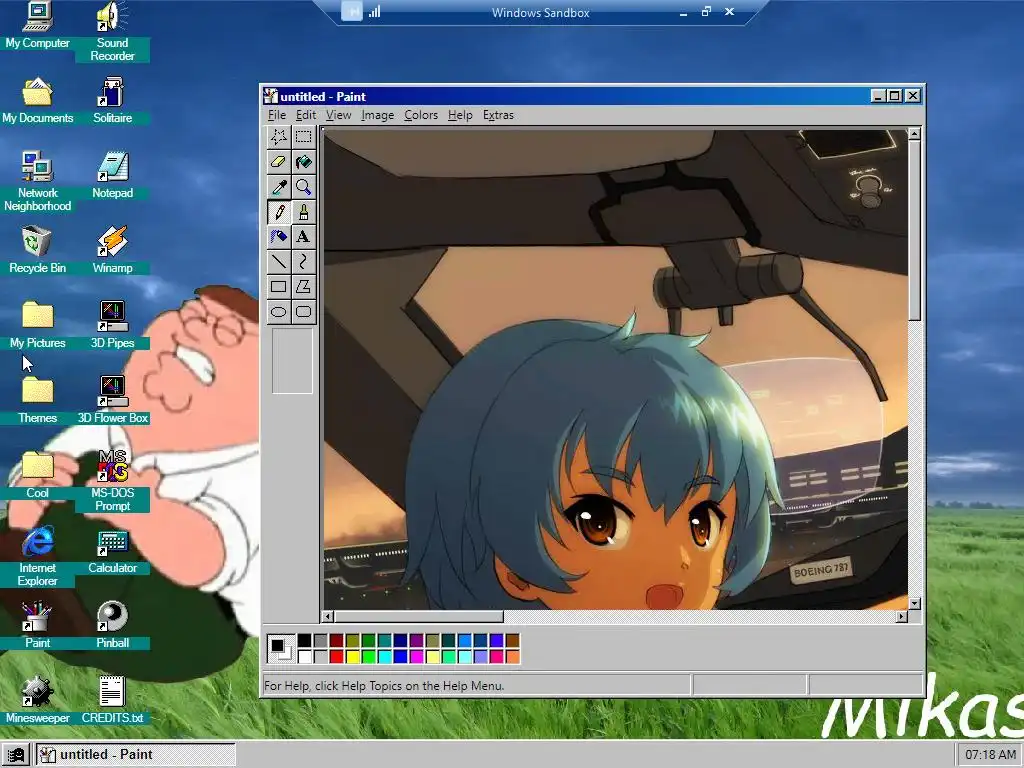The height and width of the screenshot is (768, 1024).
Task: Open the Colors menu
Action: (x=421, y=115)
